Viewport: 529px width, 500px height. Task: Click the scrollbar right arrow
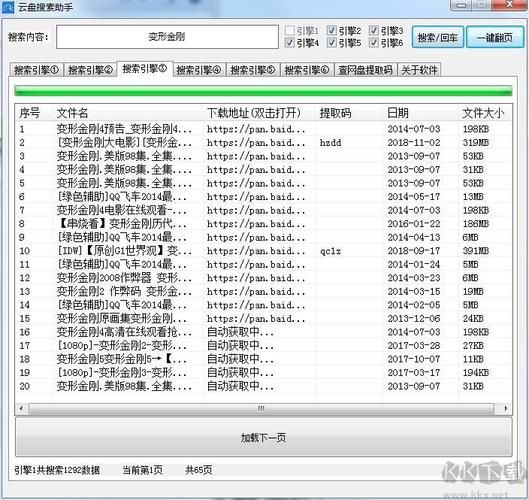point(505,409)
